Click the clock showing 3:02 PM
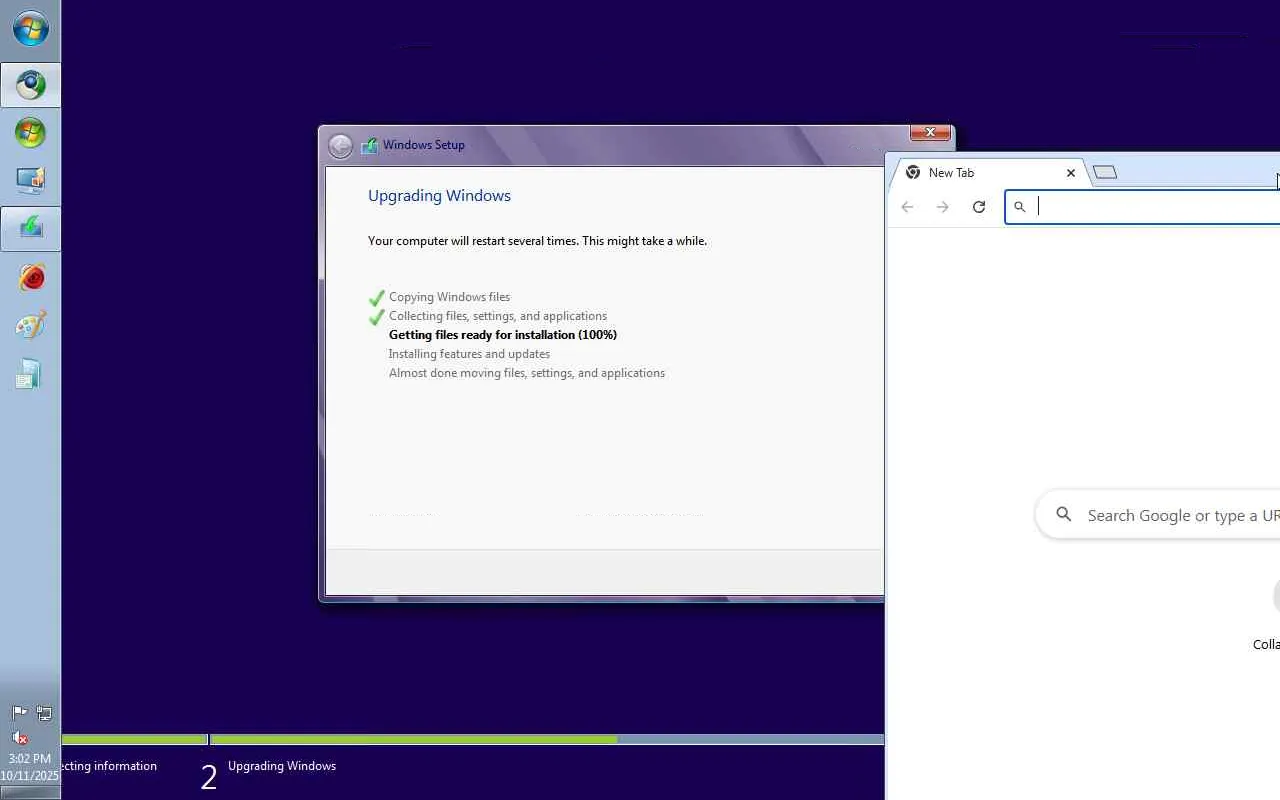1280x800 pixels. coord(30,759)
